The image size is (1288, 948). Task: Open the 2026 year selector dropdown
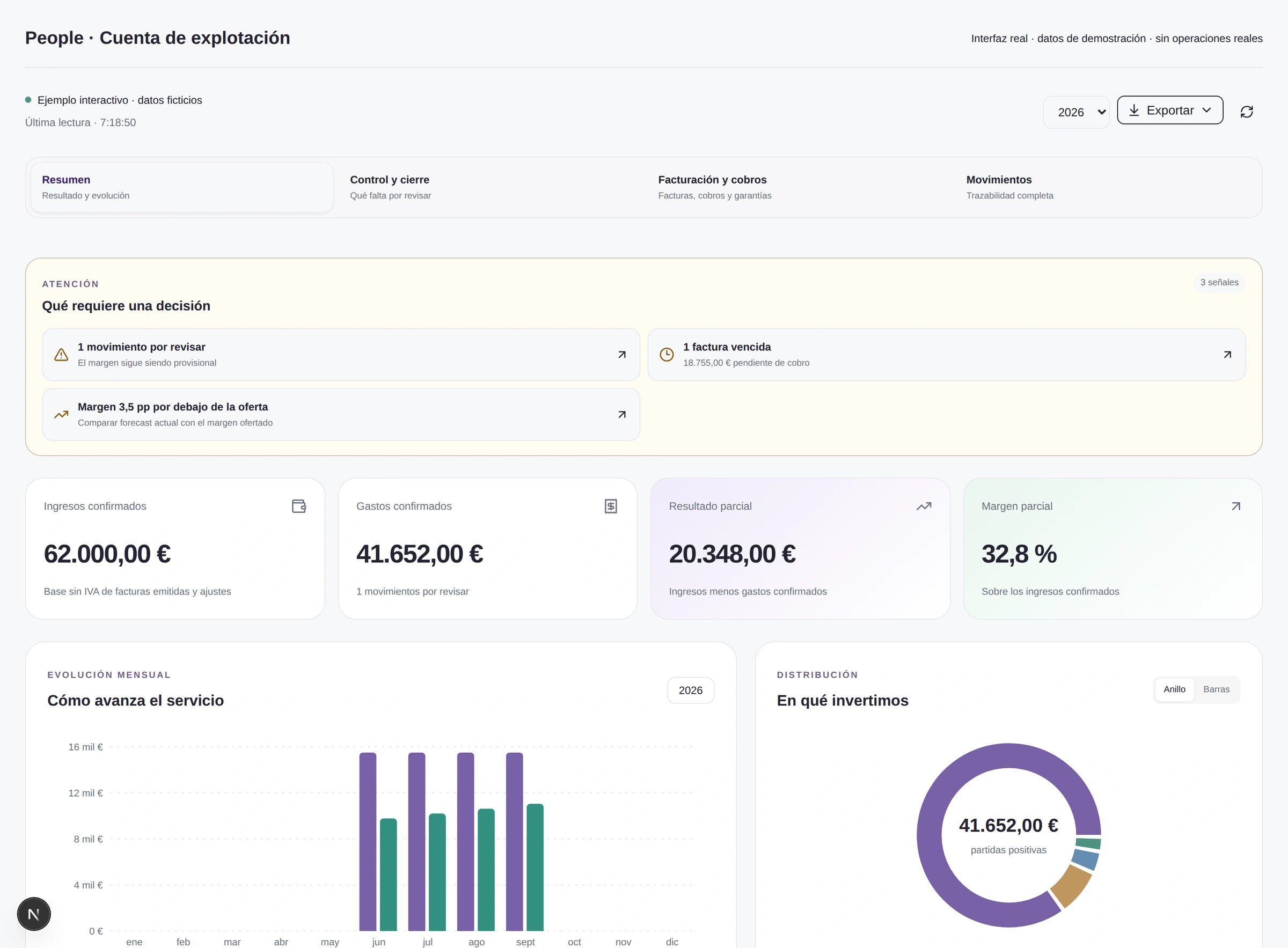point(1076,112)
